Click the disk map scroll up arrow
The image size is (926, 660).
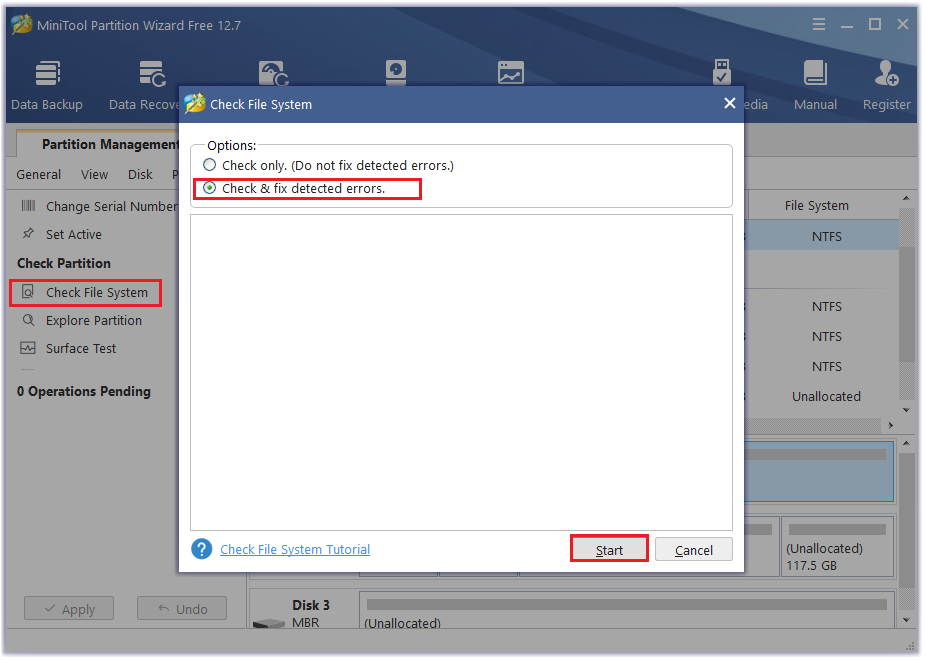[907, 443]
